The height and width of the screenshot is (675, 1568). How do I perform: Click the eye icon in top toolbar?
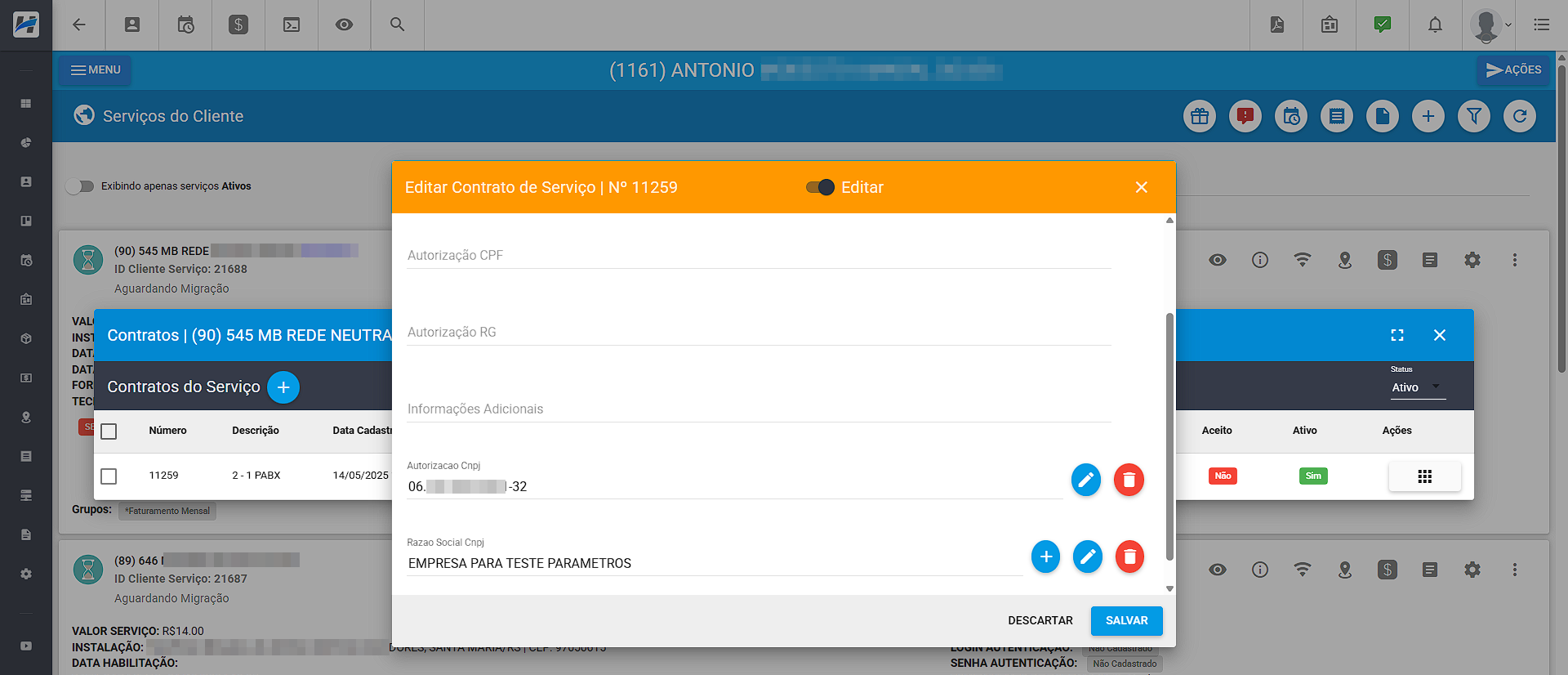345,25
